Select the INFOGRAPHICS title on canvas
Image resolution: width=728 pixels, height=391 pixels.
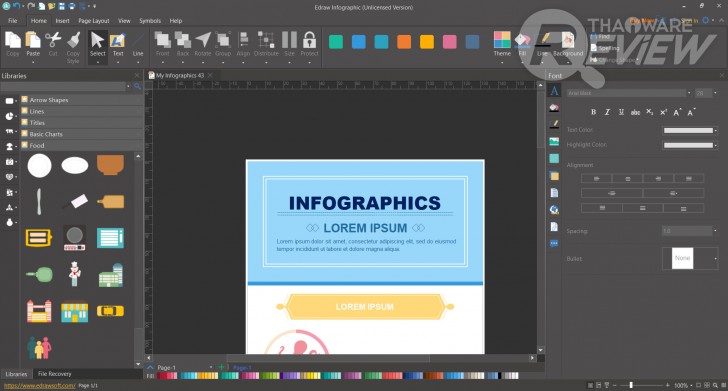(365, 203)
